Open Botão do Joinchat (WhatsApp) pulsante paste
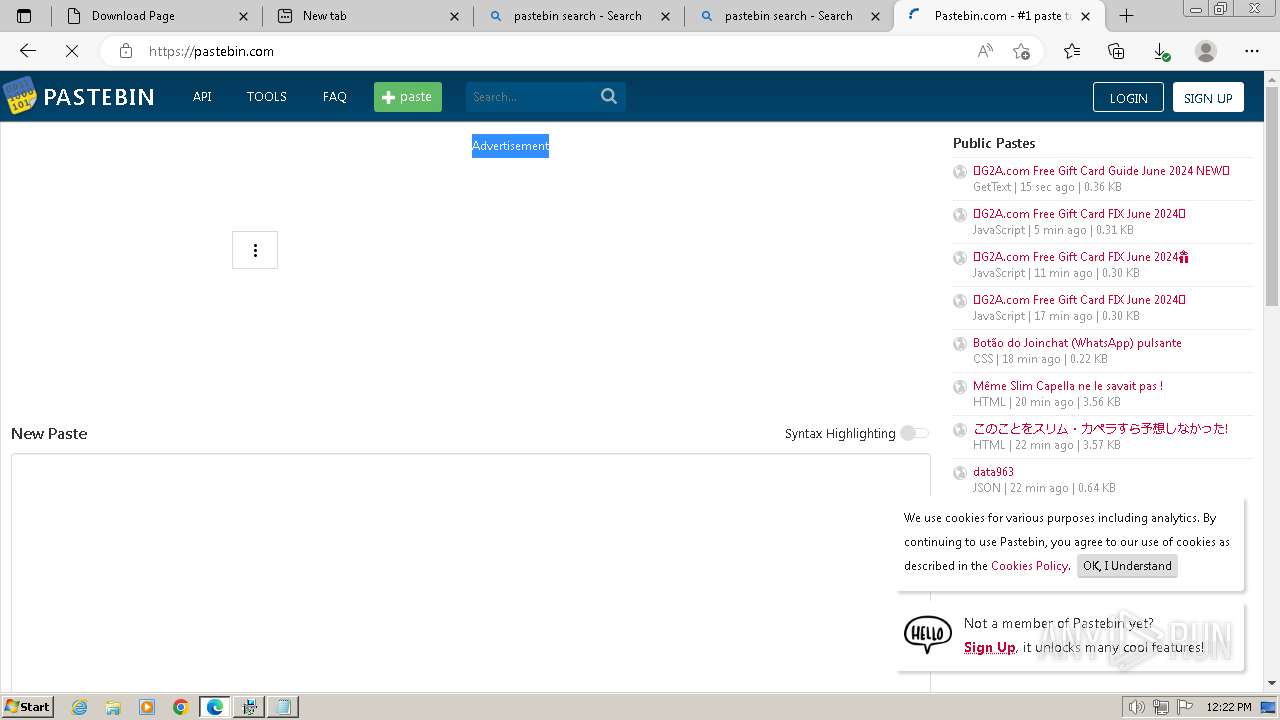The height and width of the screenshot is (720, 1280). (1077, 343)
